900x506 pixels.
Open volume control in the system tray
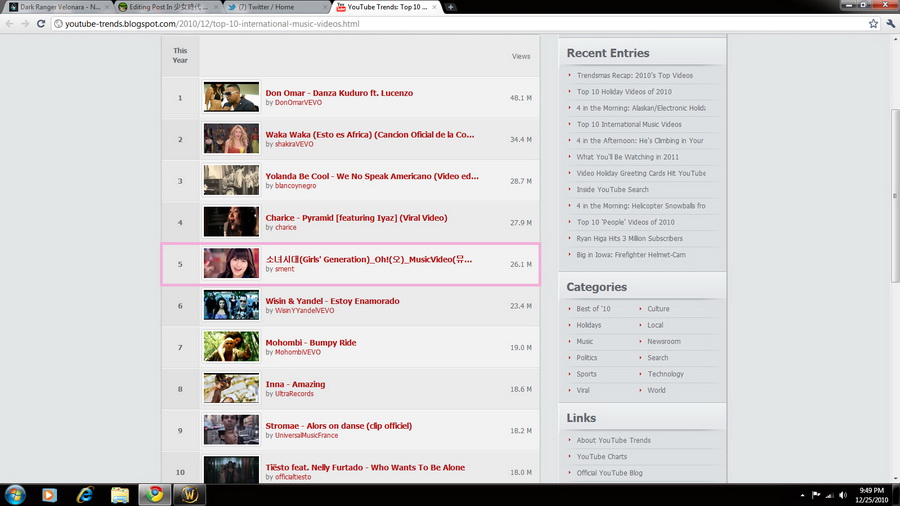843,495
